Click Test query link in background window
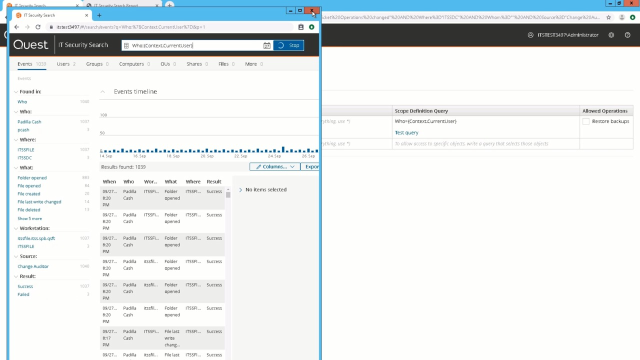The height and width of the screenshot is (360, 640). [x=407, y=133]
